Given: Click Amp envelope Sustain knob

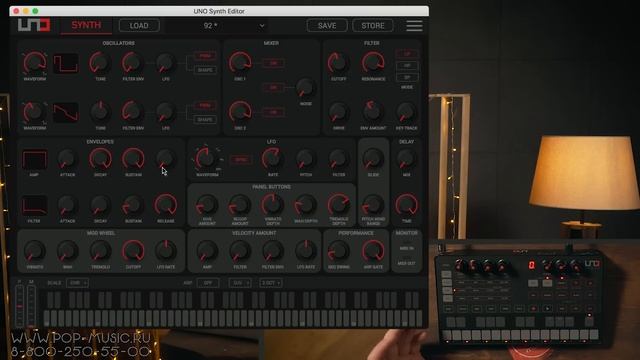Looking at the screenshot, I should [x=133, y=159].
